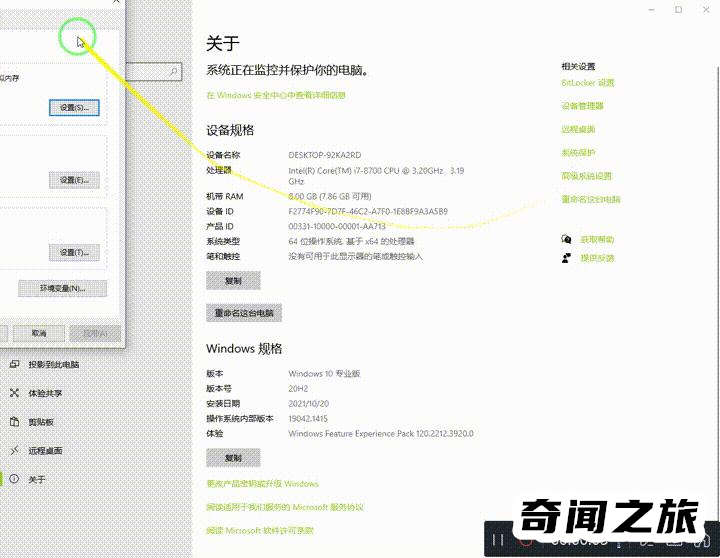Click the 设备 ID value starting with F2774F90

(368, 211)
